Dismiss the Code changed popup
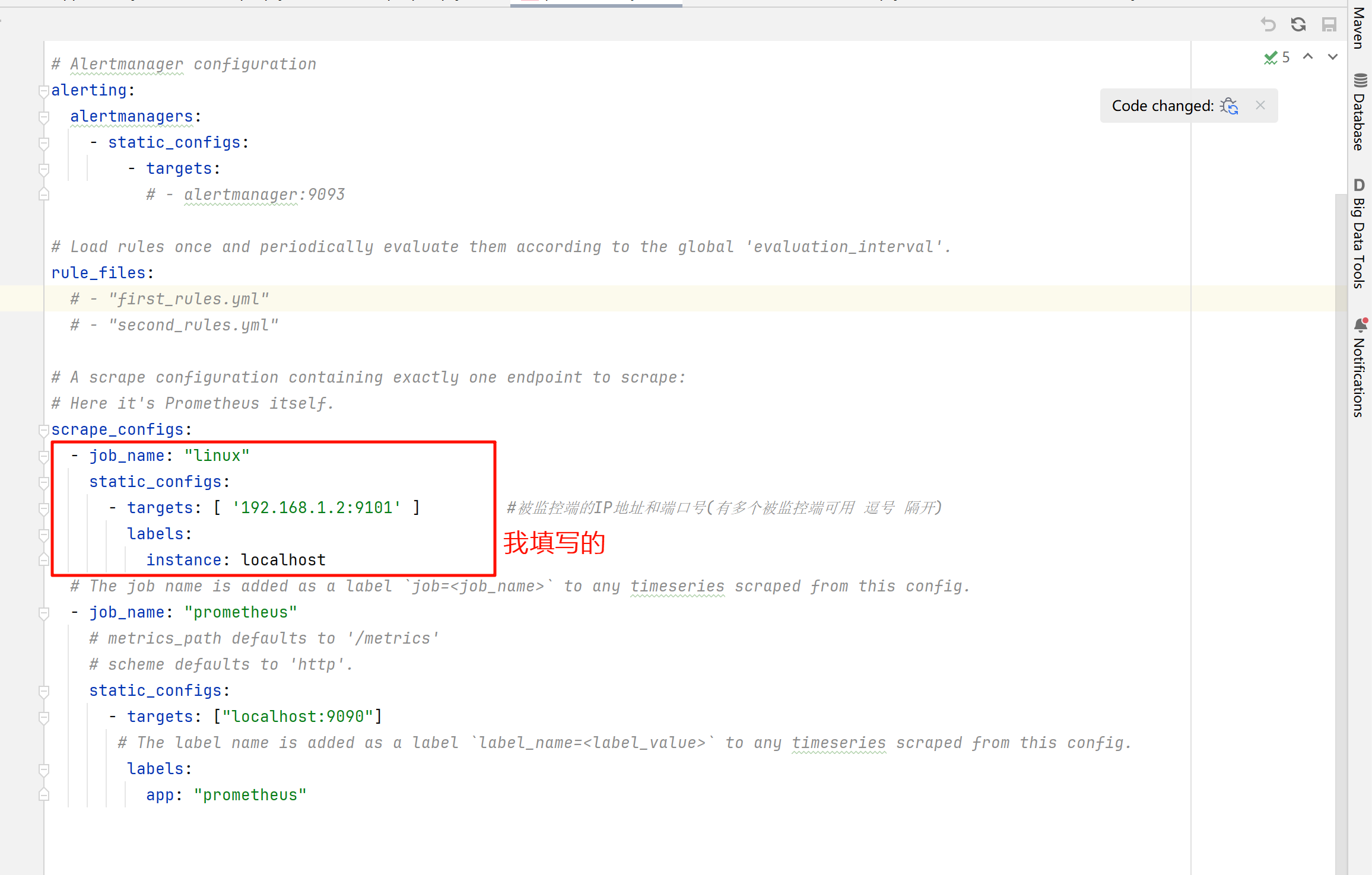The width and height of the screenshot is (1372, 875). pyautogui.click(x=1260, y=106)
